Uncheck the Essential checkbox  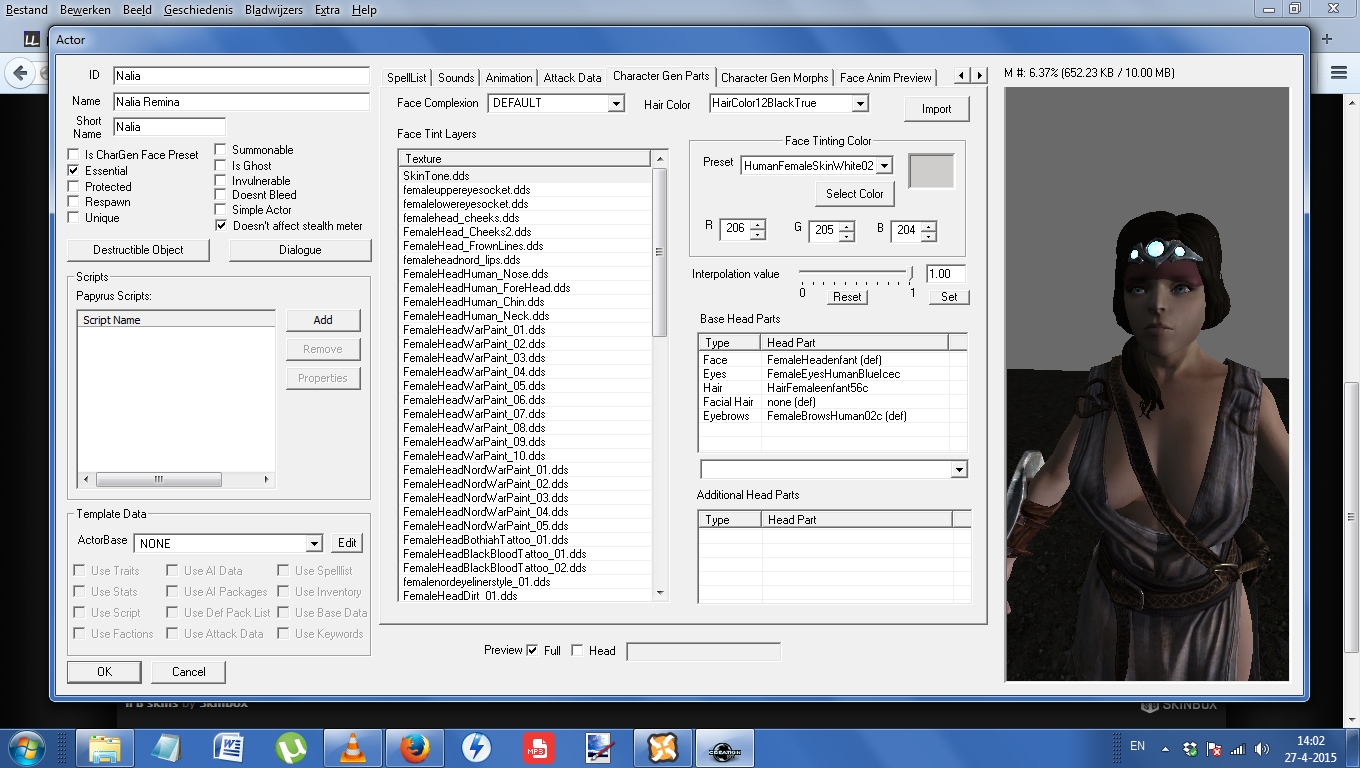tap(73, 171)
